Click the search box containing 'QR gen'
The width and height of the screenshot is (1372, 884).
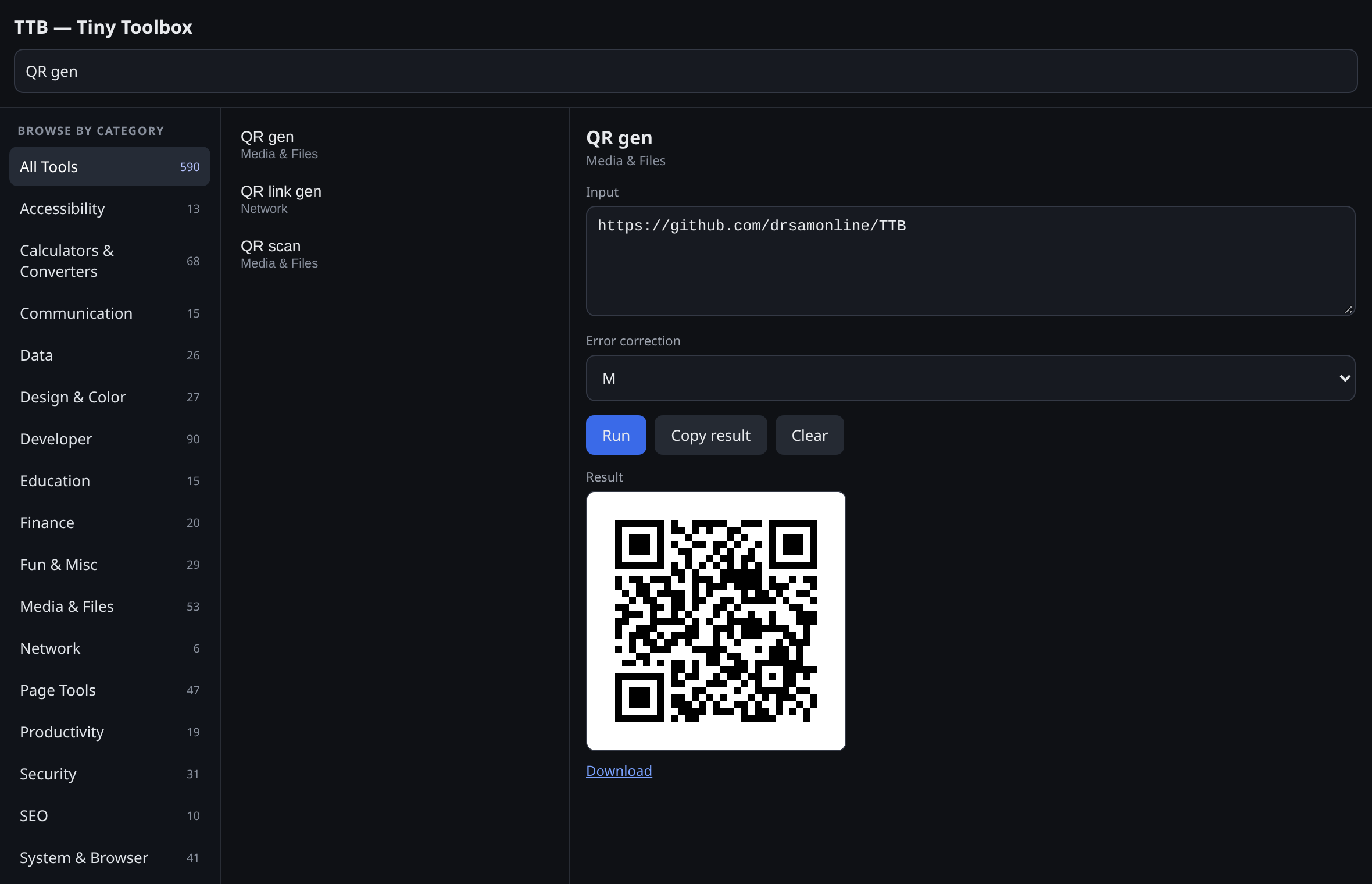[x=685, y=71]
